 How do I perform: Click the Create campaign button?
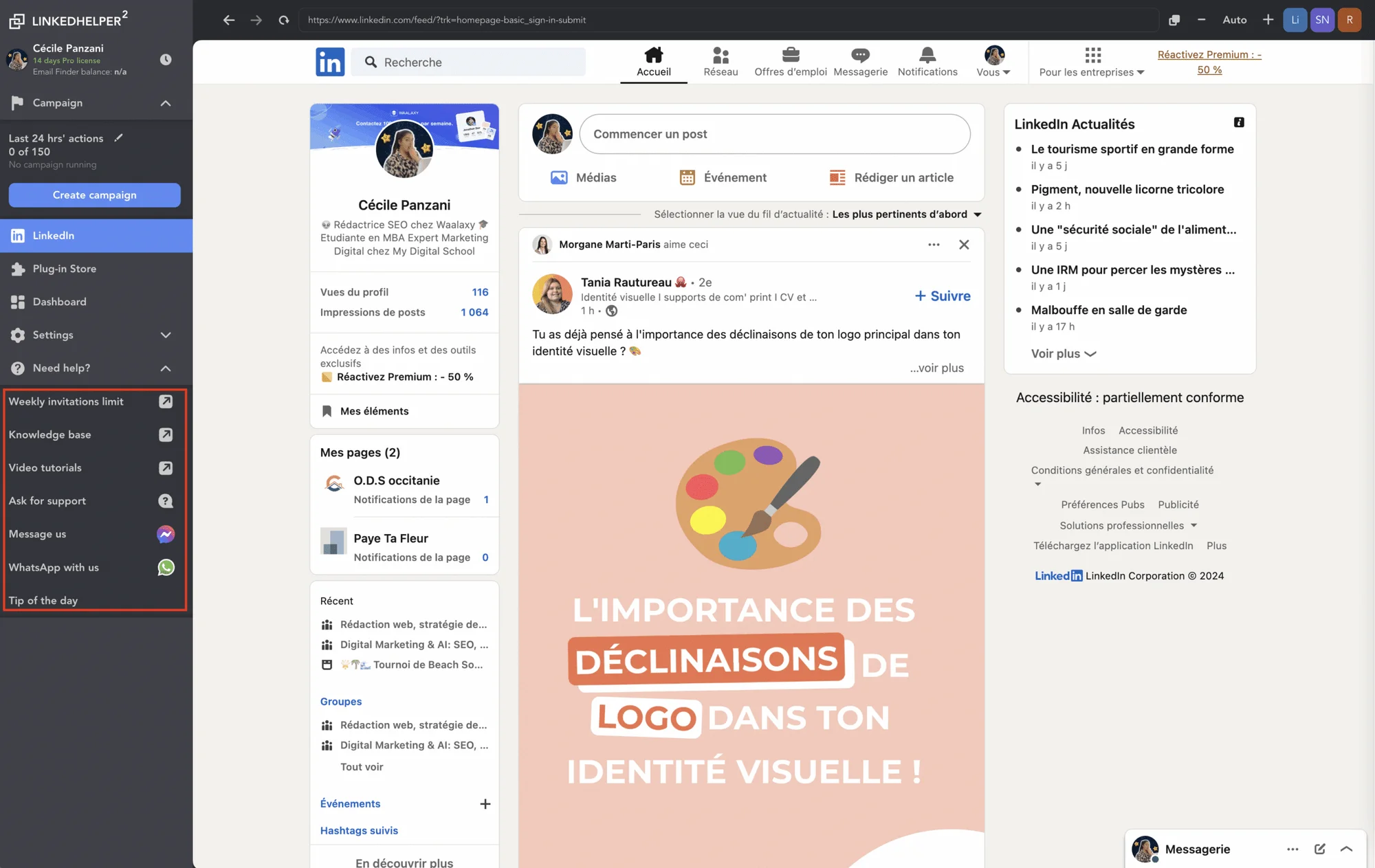[x=95, y=195]
